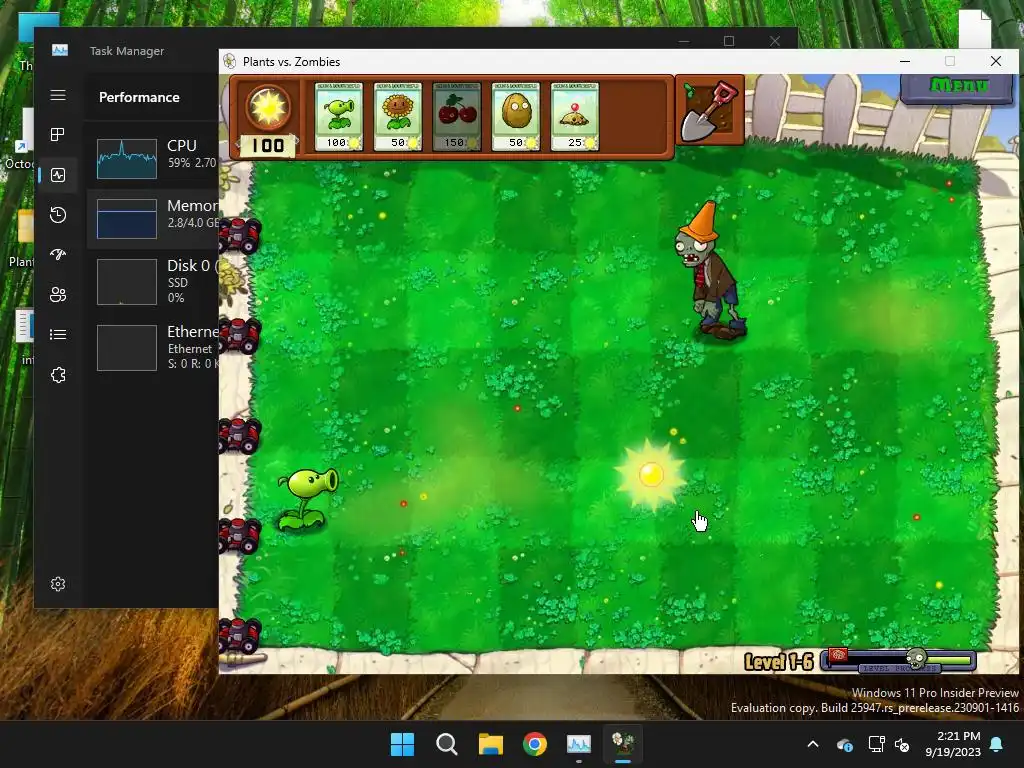Switch to Plants vs. Zombies taskbar icon
This screenshot has height=768, width=1024.
point(623,744)
